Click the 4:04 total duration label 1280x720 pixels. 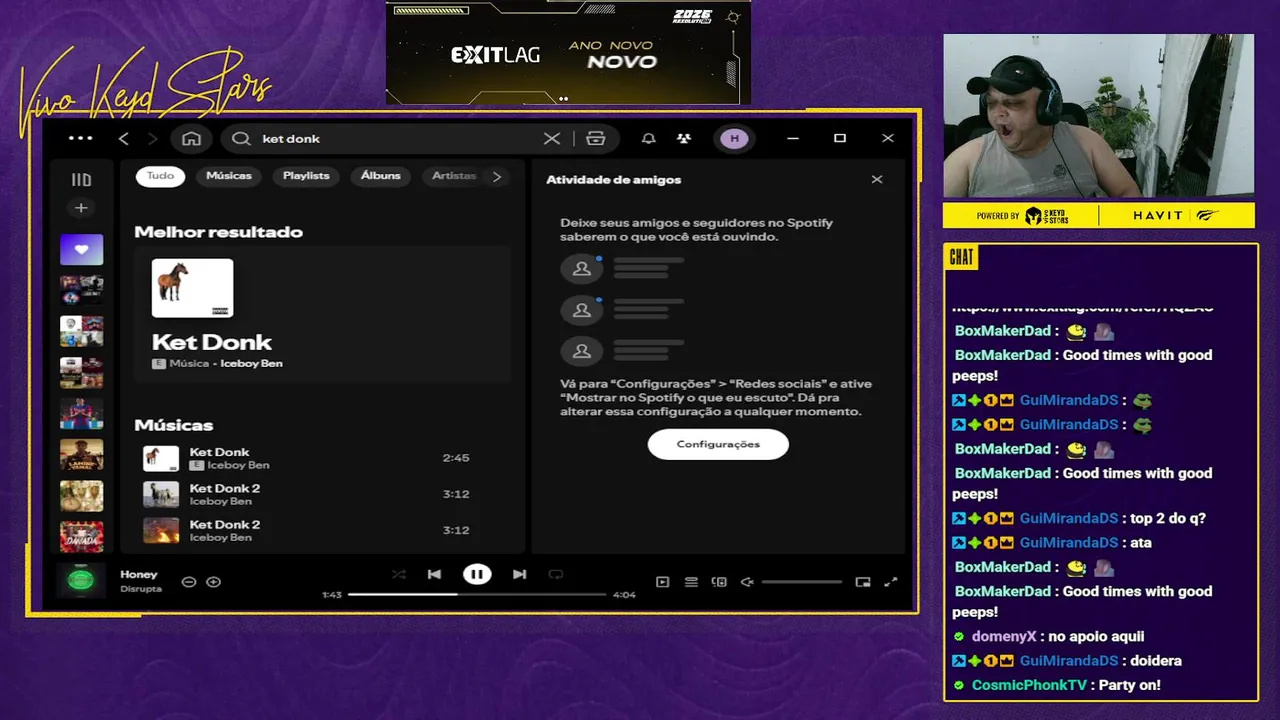click(624, 595)
